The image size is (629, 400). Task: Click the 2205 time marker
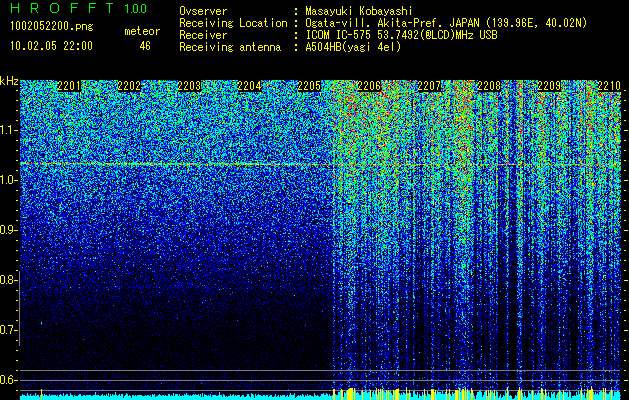[309, 86]
